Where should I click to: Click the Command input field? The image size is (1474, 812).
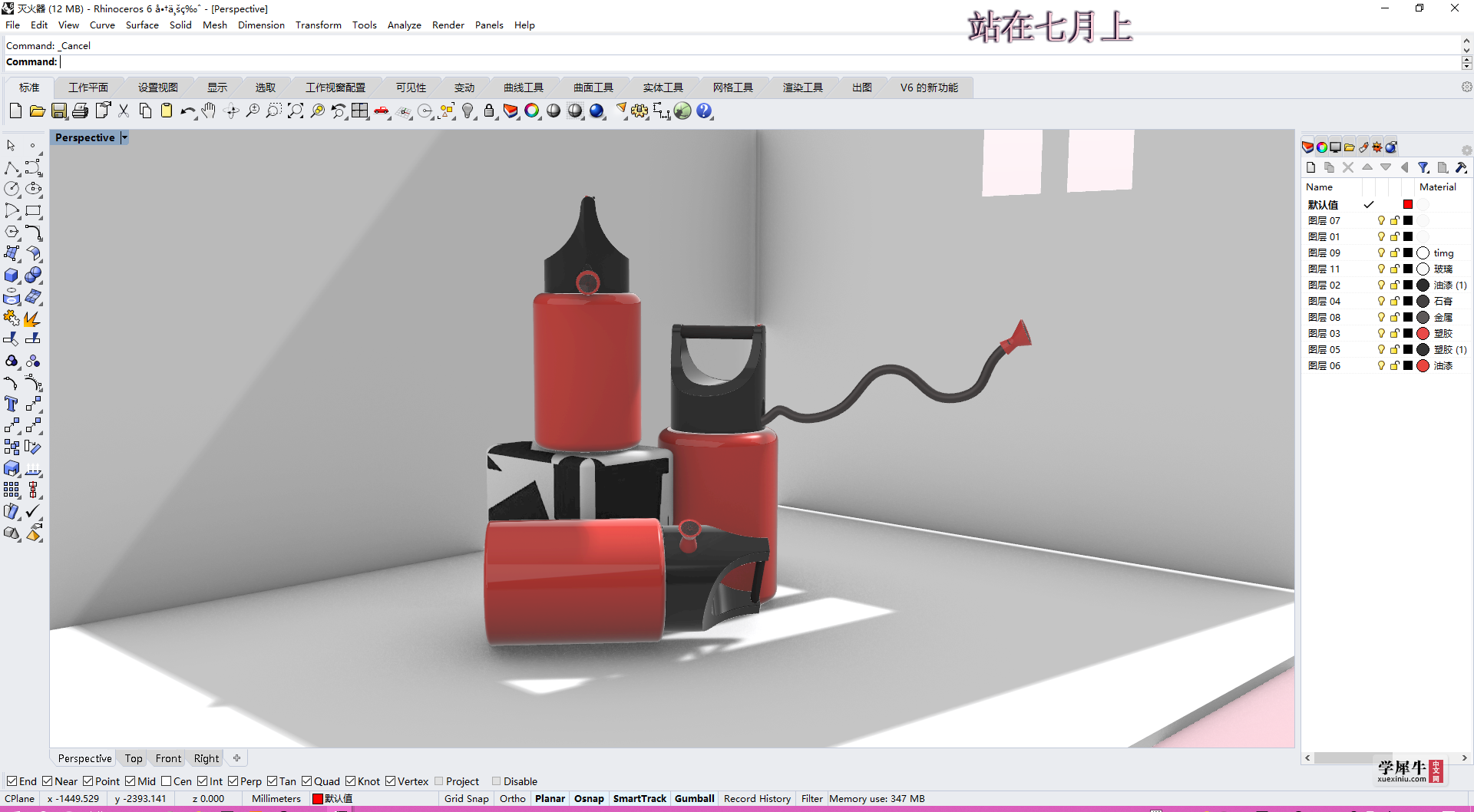[x=760, y=62]
